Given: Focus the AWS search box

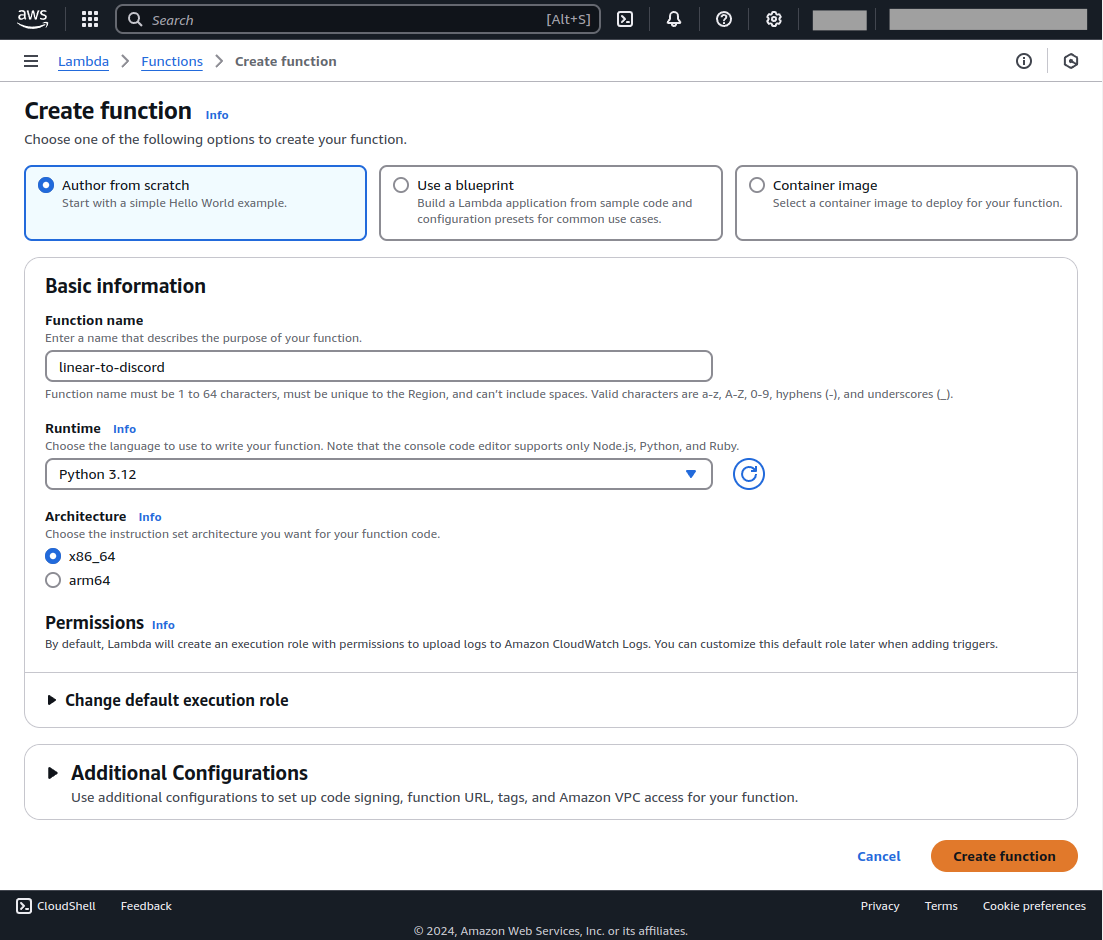Looking at the screenshot, I should tap(358, 19).
